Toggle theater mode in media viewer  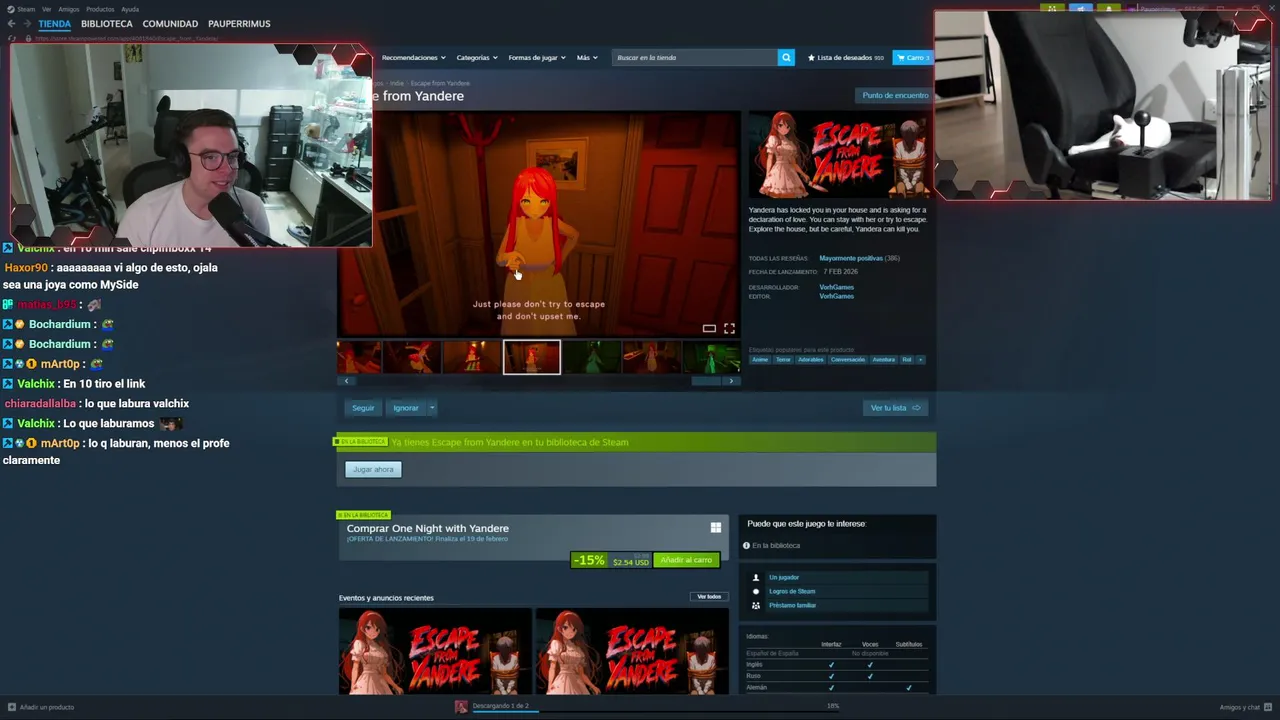709,328
